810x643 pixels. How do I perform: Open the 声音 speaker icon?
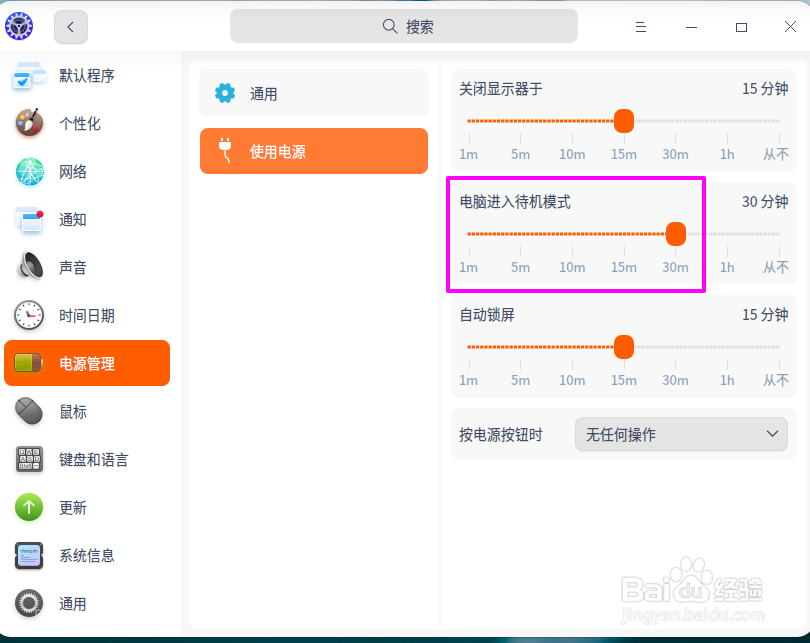click(x=30, y=266)
